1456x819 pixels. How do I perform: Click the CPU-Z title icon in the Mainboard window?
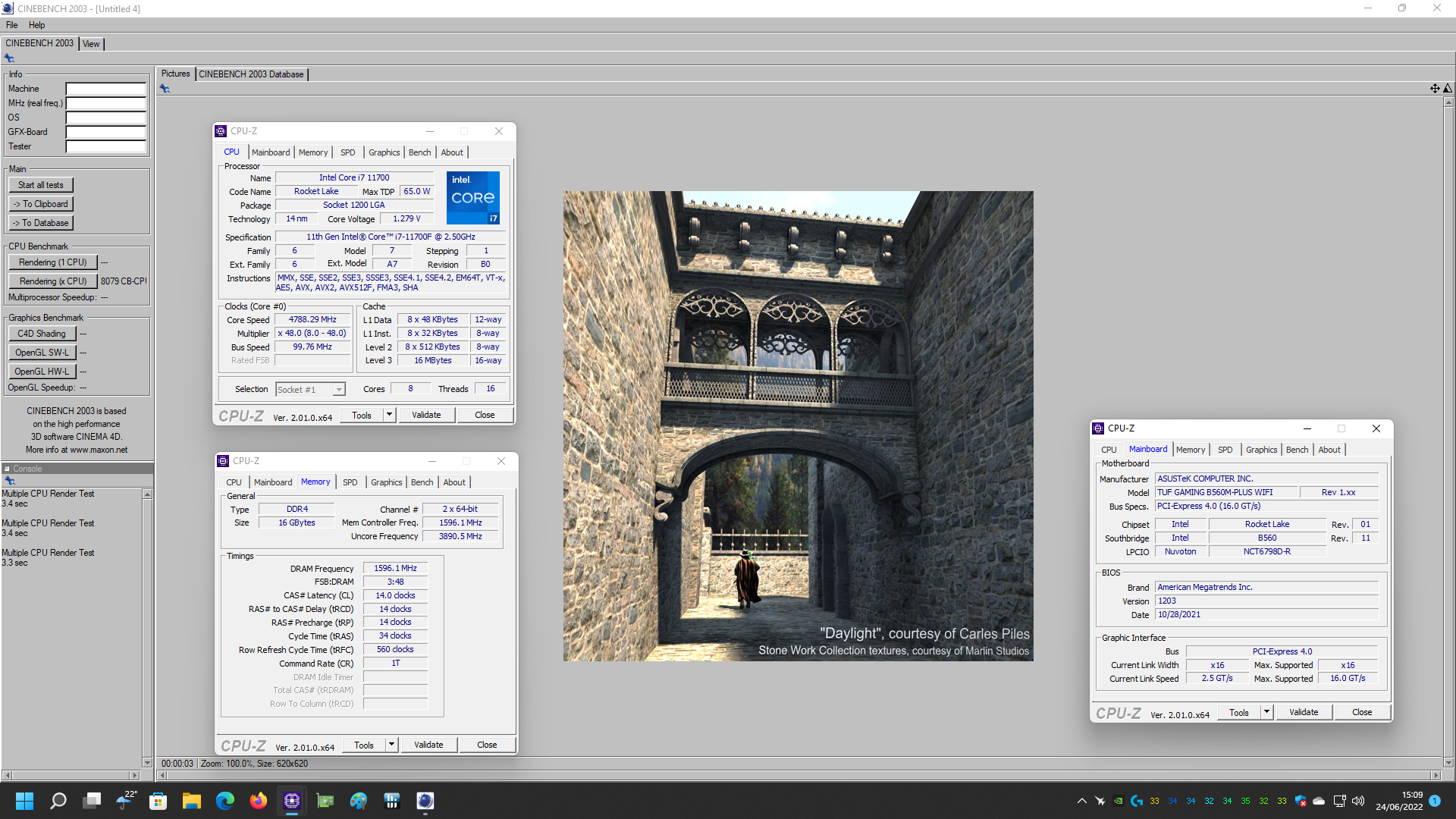coord(1098,428)
